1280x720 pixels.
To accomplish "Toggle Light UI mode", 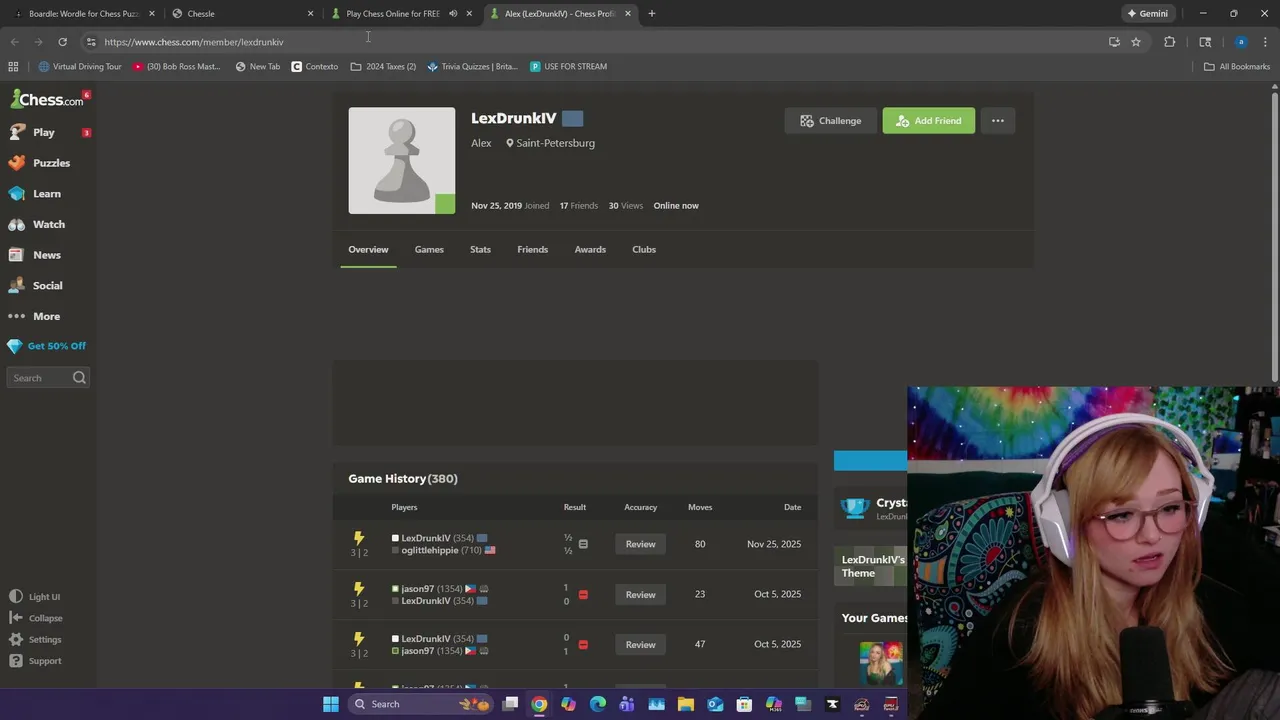I will pyautogui.click(x=34, y=597).
